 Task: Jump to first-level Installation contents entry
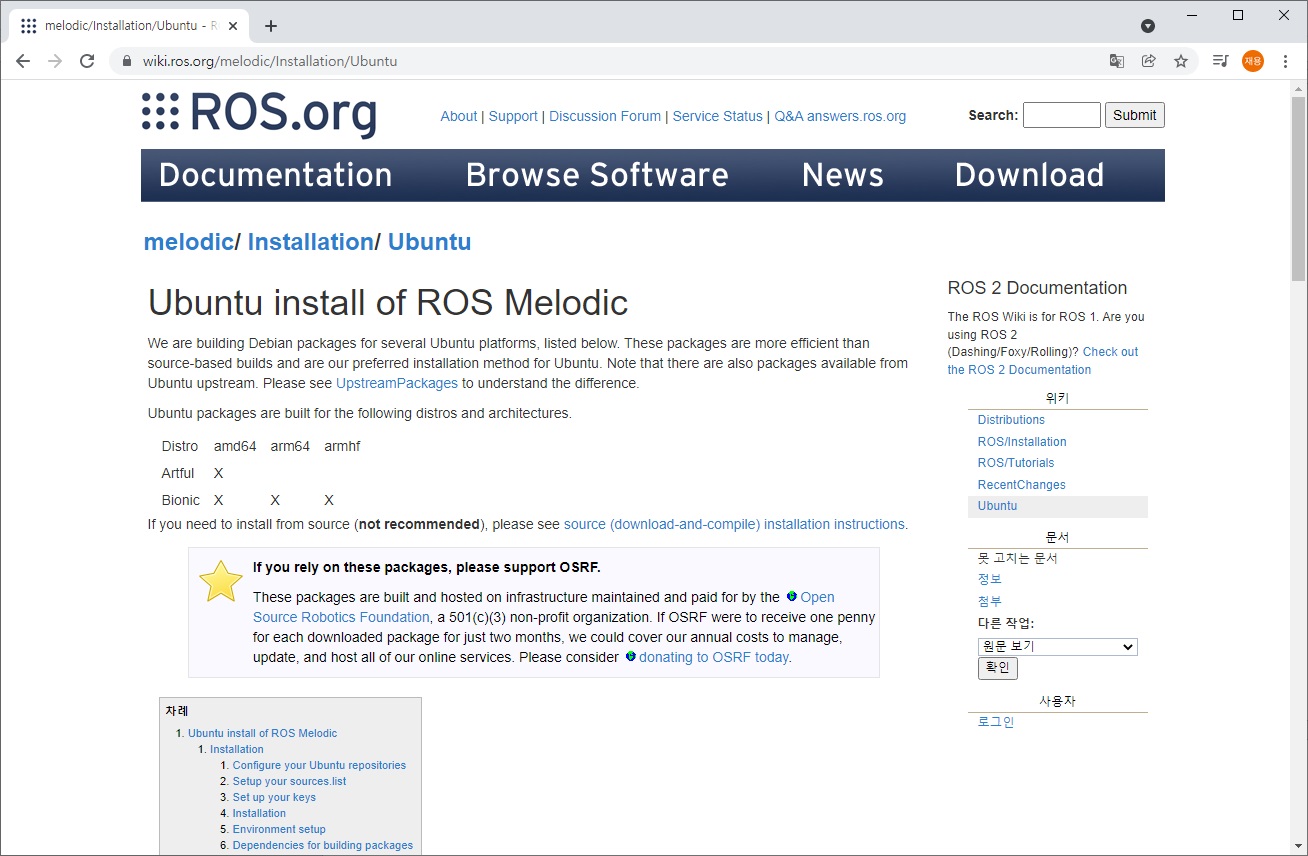(x=237, y=749)
